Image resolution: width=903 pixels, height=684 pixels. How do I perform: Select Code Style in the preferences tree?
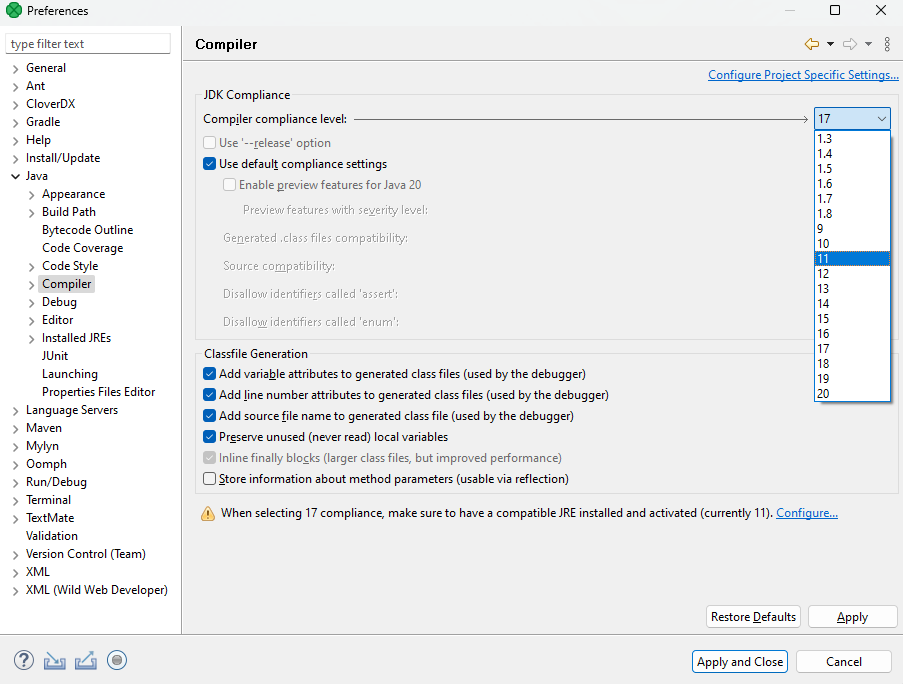point(70,265)
